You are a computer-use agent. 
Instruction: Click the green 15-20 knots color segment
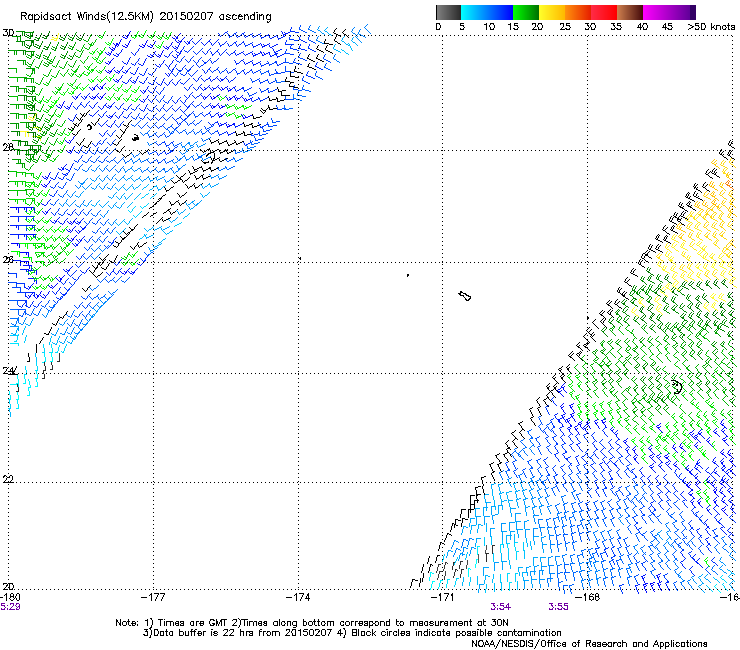point(526,12)
